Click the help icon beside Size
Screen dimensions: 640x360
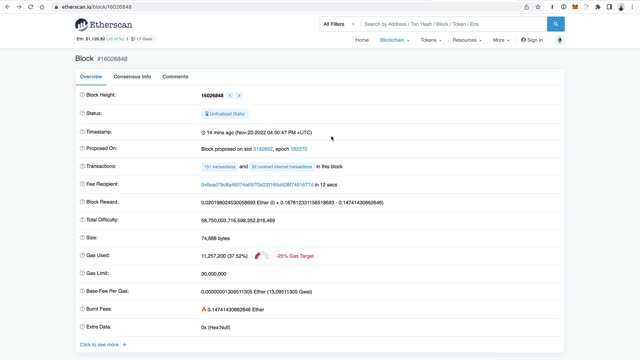(x=82, y=238)
